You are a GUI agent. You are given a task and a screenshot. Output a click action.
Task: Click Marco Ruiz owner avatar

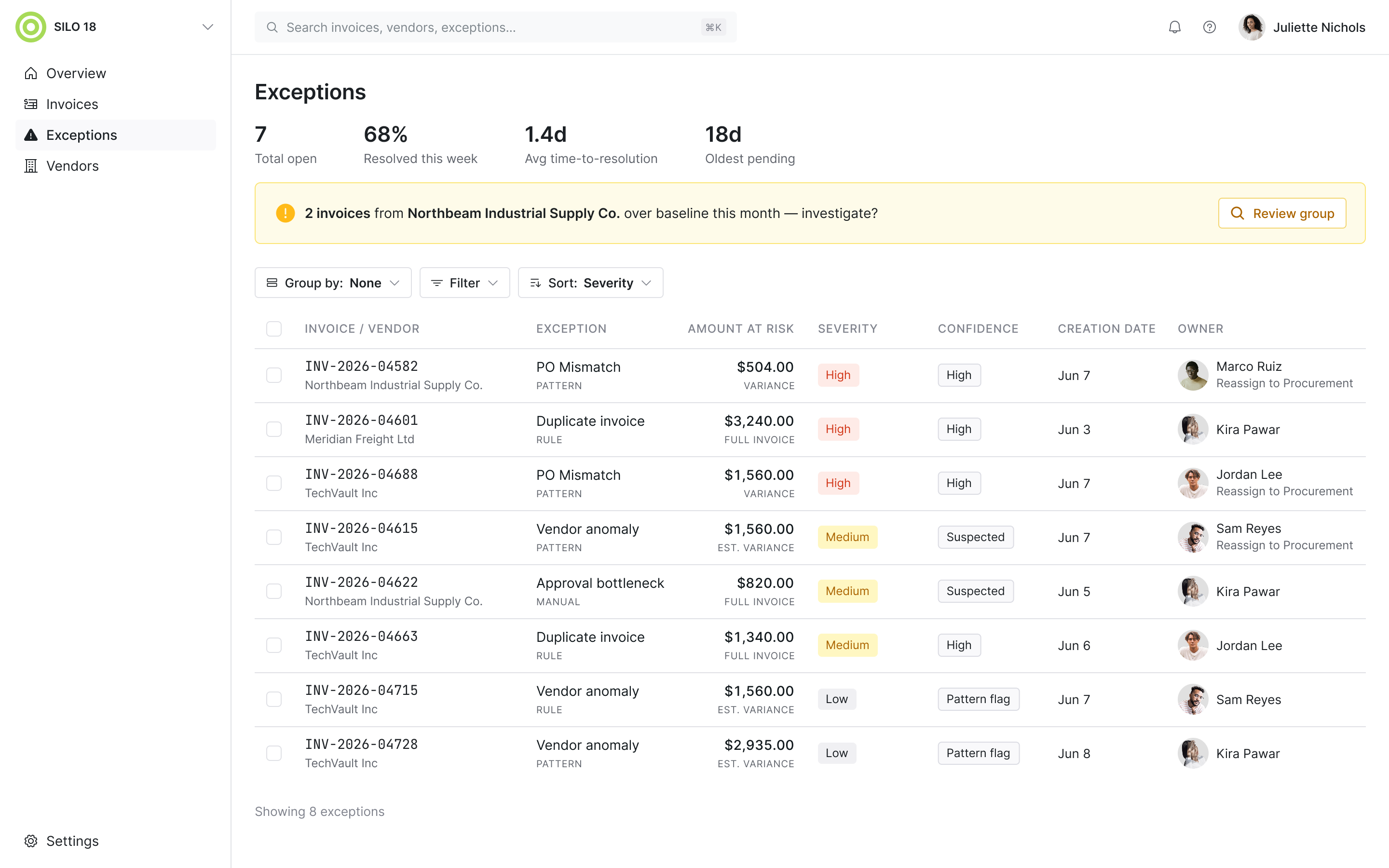[x=1193, y=375]
